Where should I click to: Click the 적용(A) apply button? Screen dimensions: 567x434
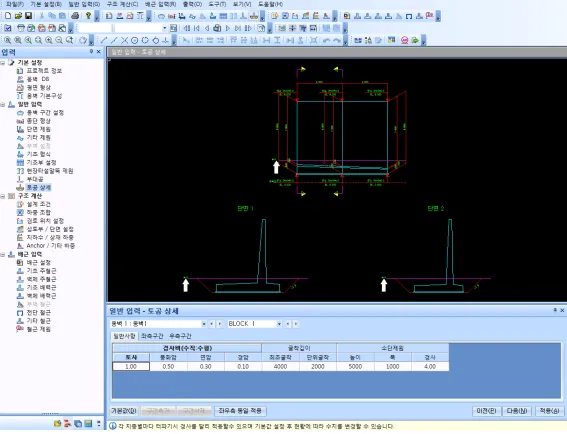[x=549, y=411]
